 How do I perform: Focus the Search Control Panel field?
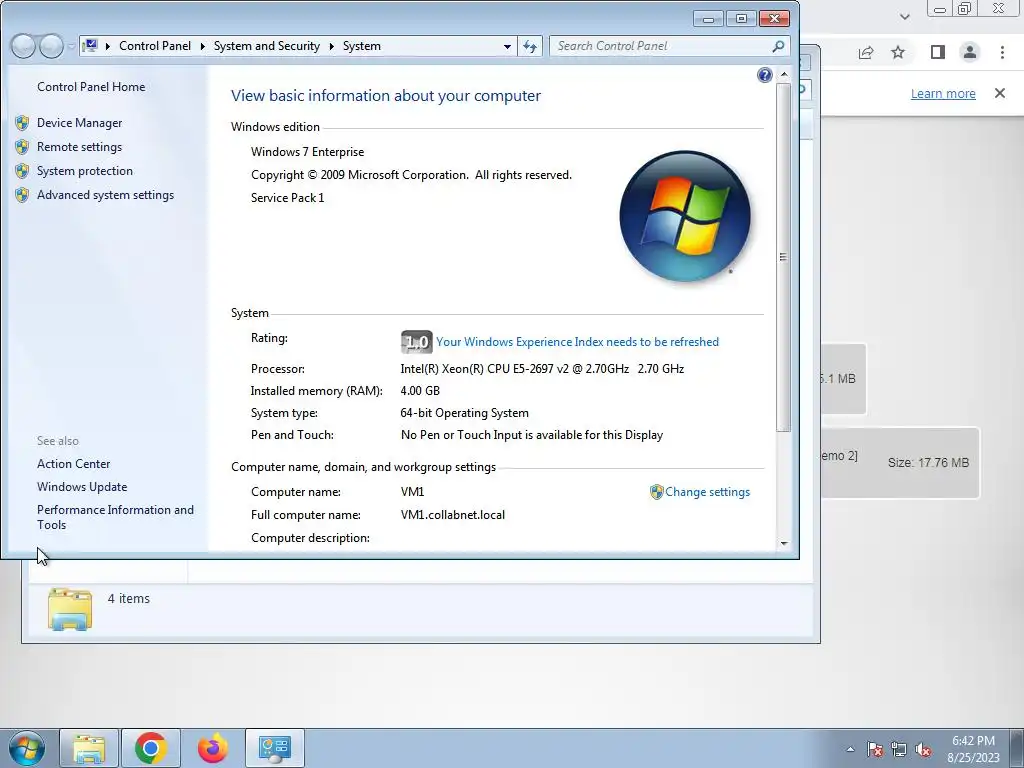coord(662,46)
